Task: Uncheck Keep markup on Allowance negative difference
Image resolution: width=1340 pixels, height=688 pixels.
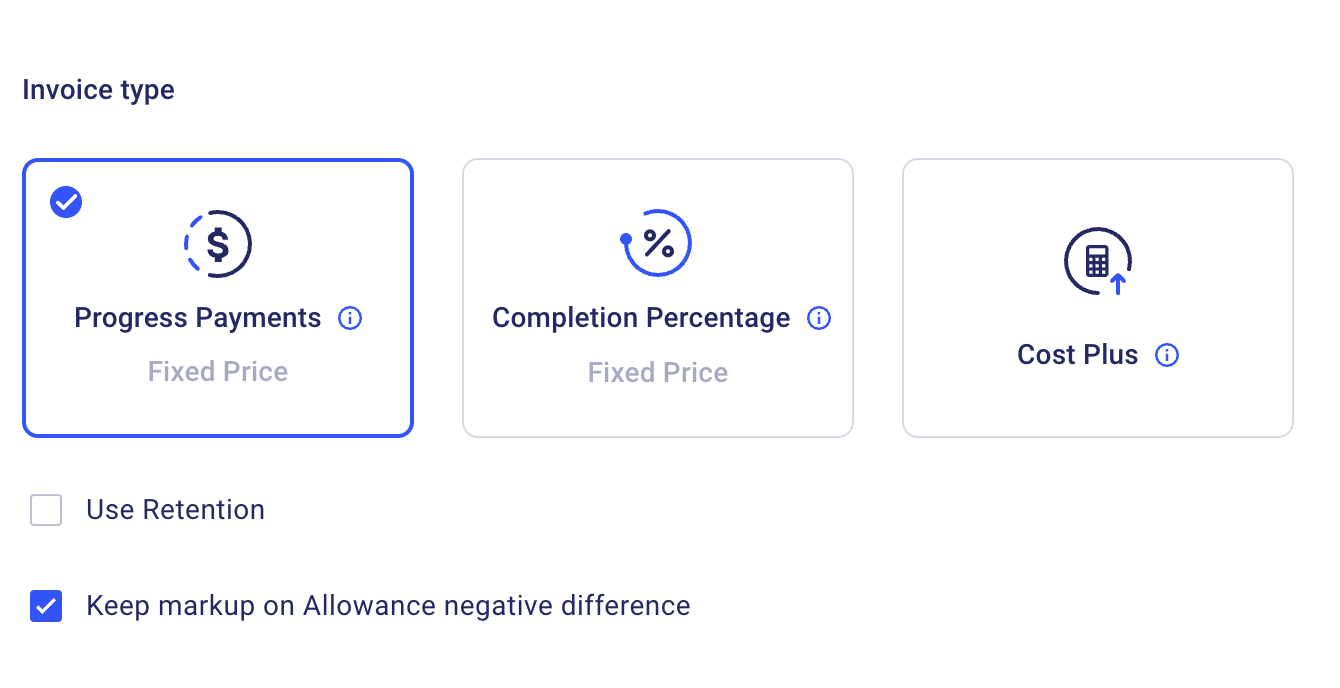Action: click(46, 606)
